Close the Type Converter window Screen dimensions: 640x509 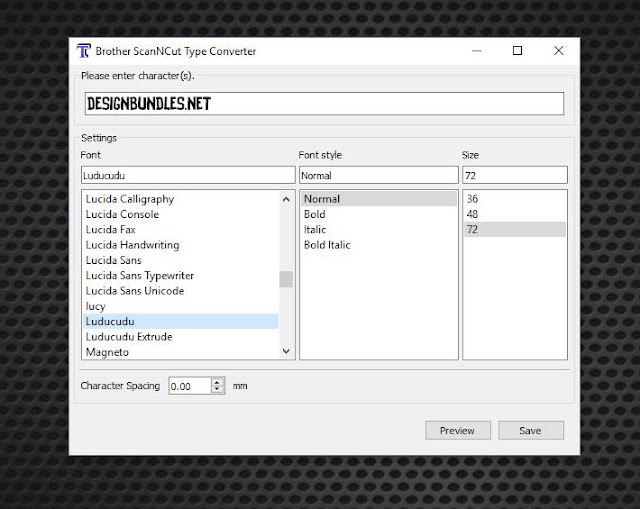click(559, 51)
